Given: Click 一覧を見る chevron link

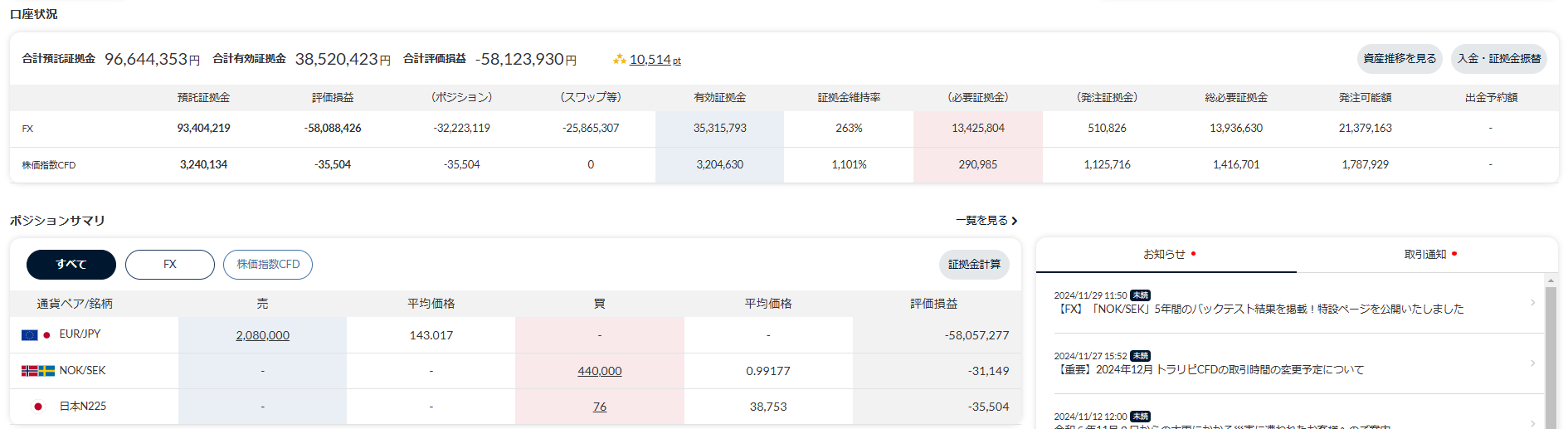Looking at the screenshot, I should [986, 221].
